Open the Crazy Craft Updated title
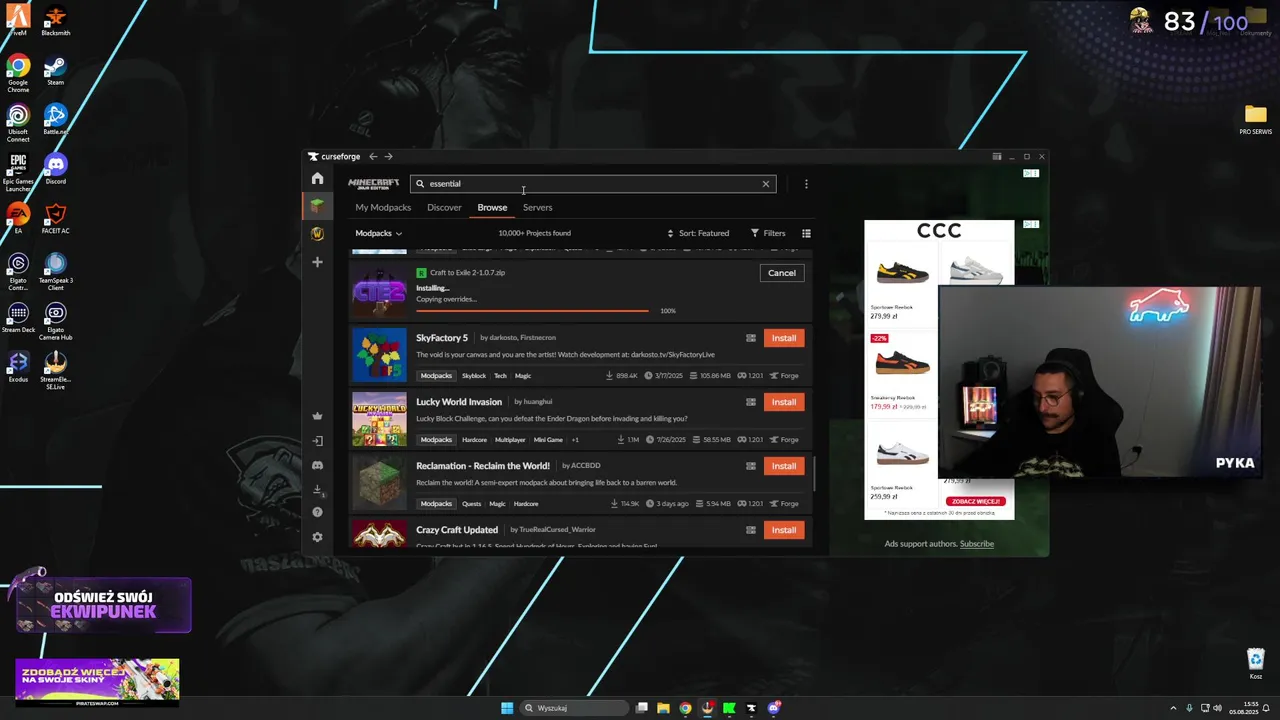 [x=457, y=530]
